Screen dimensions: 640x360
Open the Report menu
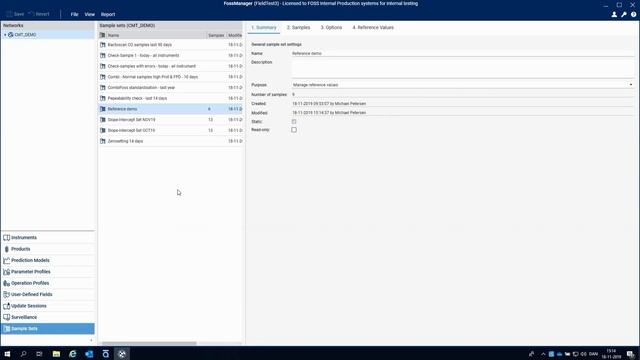tap(108, 14)
